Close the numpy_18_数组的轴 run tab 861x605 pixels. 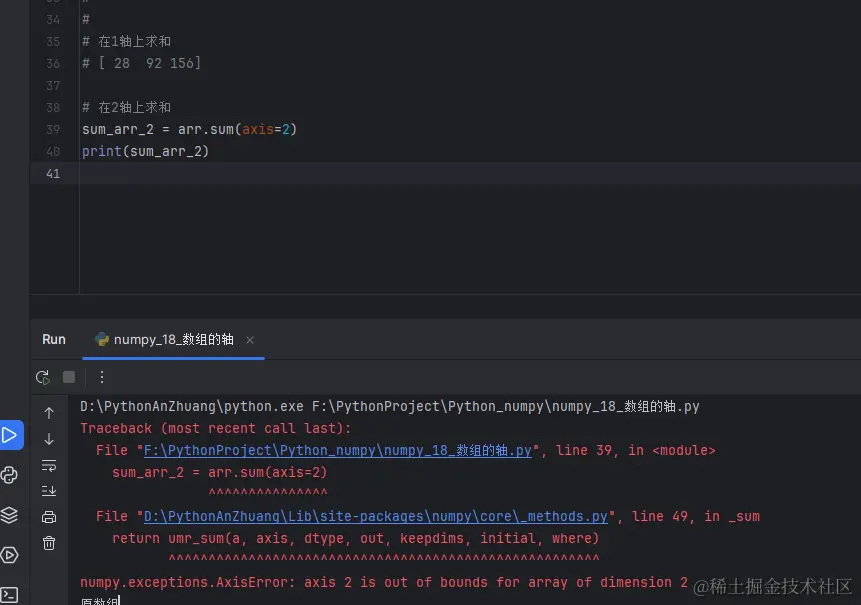tap(250, 340)
